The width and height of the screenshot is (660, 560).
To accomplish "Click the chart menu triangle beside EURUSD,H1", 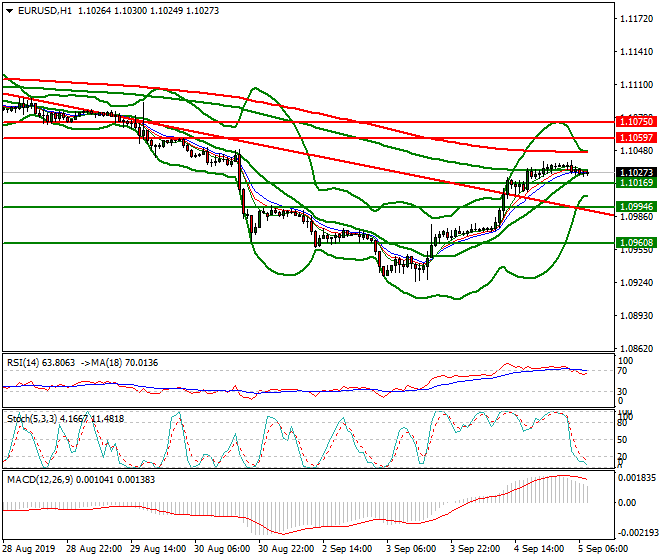I will click(9, 11).
